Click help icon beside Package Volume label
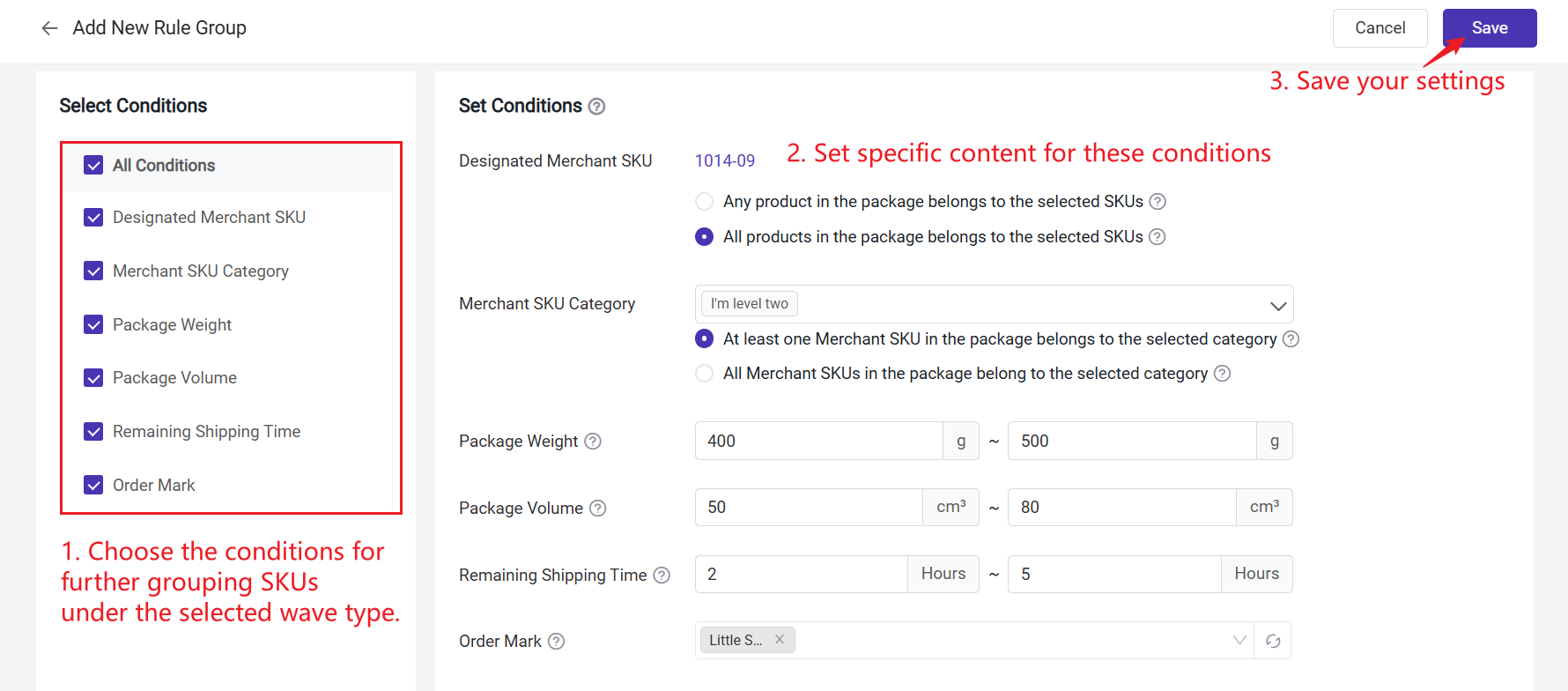This screenshot has width=1568, height=691. pyautogui.click(x=597, y=508)
